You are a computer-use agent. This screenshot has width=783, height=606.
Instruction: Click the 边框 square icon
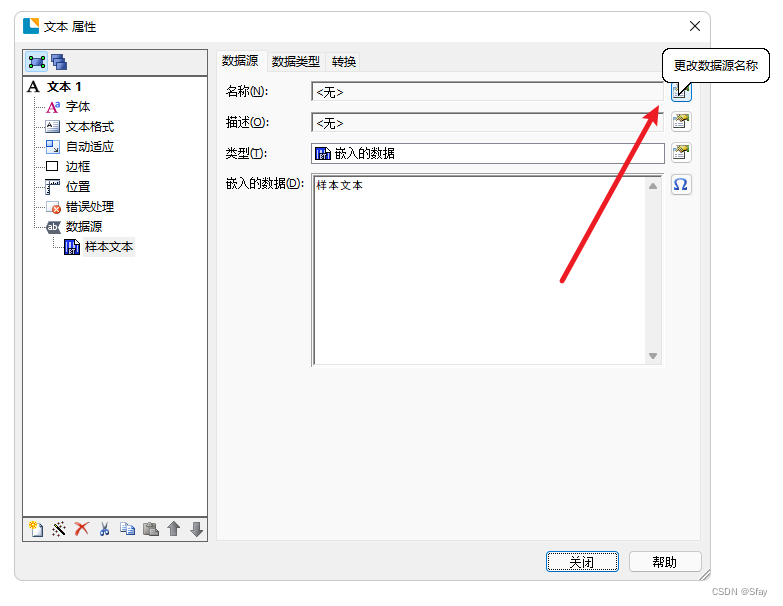[x=52, y=166]
